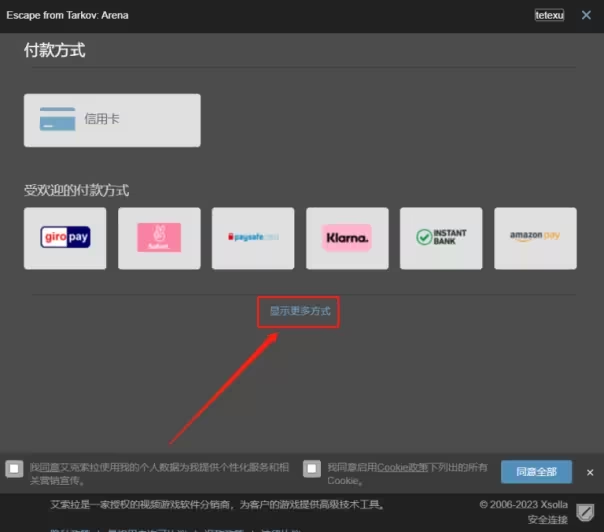
Task: Open the 同意 link in the data consent text
Action: point(45,467)
